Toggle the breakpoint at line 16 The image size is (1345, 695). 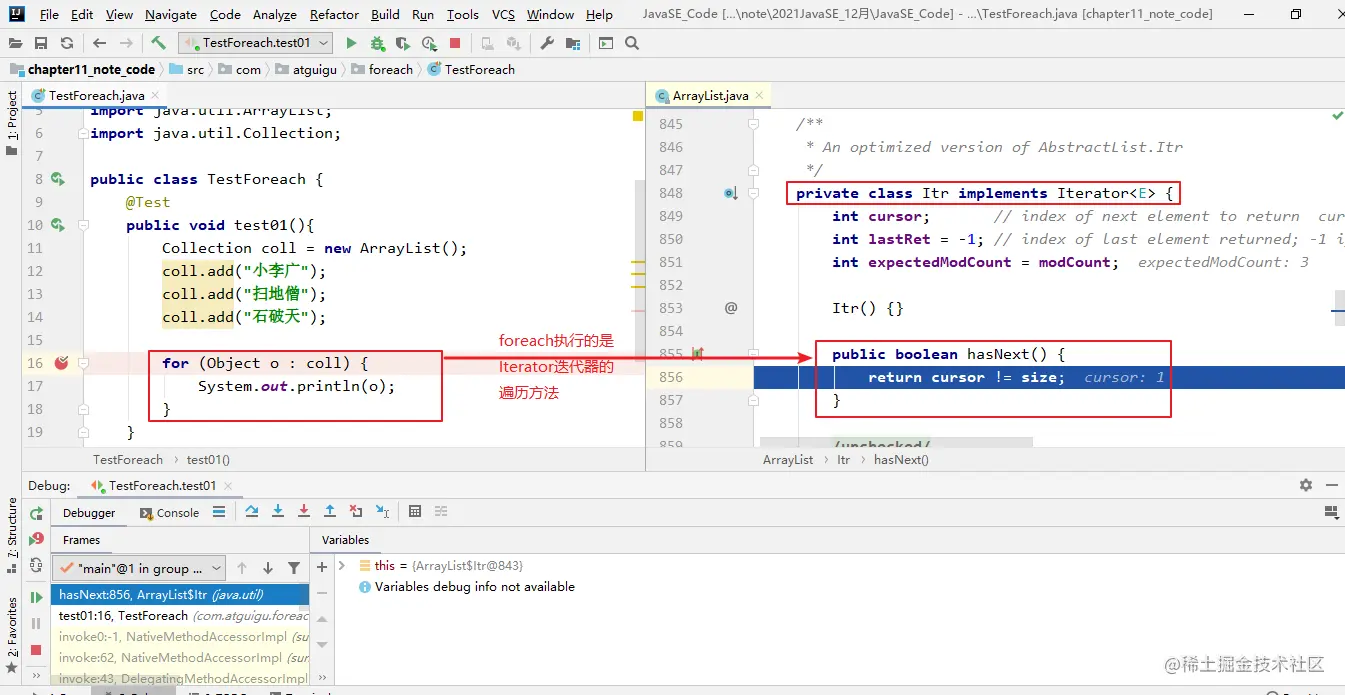tap(62, 363)
